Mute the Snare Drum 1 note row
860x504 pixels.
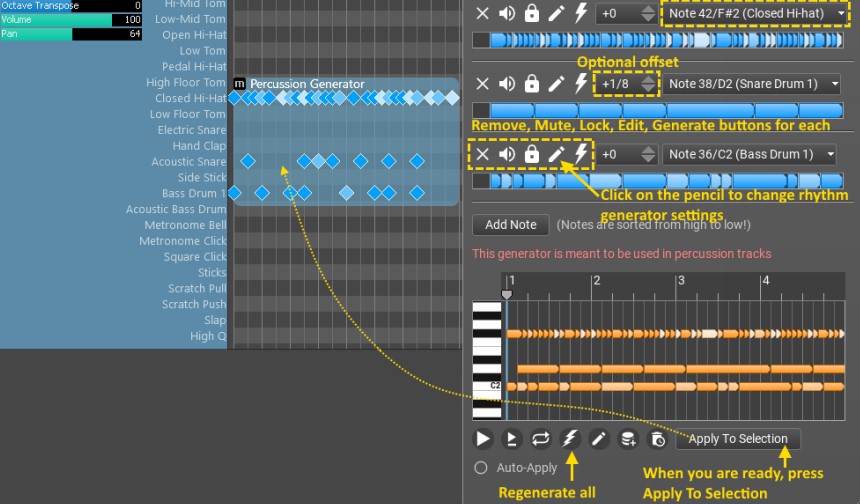(x=507, y=84)
